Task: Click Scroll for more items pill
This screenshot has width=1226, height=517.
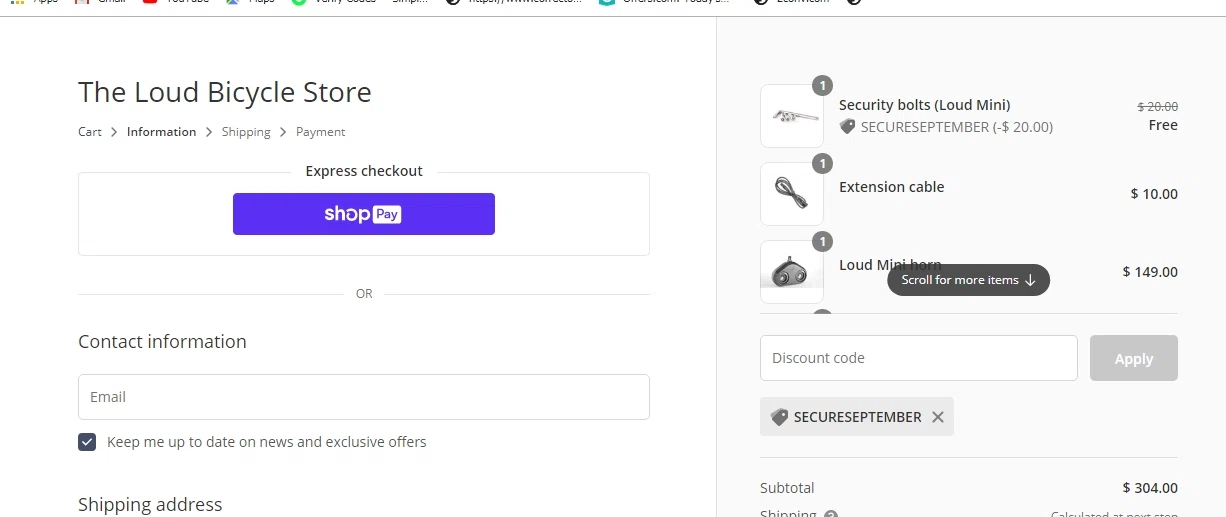Action: click(x=968, y=280)
